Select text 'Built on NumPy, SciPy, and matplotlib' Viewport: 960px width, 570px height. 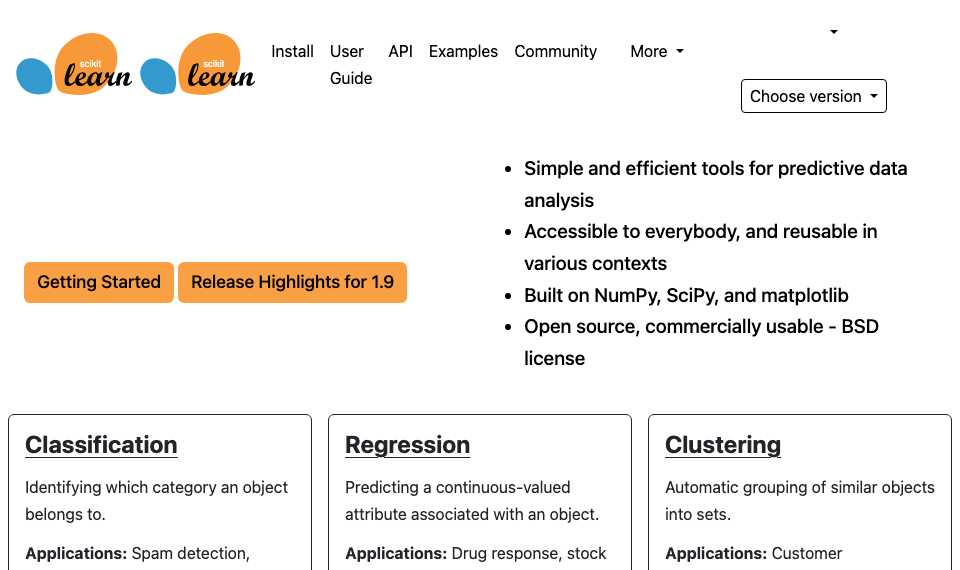686,296
